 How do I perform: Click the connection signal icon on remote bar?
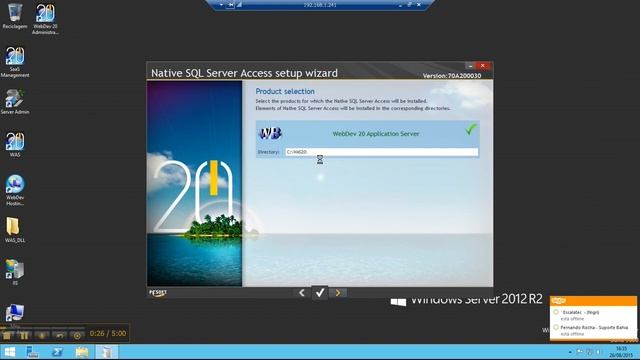pyautogui.click(x=240, y=5)
